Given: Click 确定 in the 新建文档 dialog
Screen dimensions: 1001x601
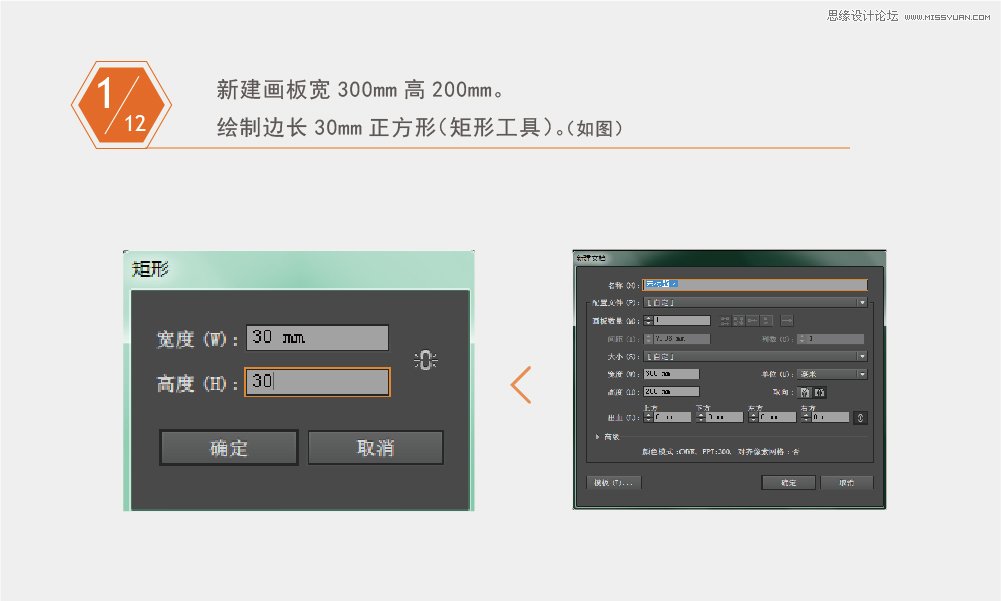Looking at the screenshot, I should 789,481.
